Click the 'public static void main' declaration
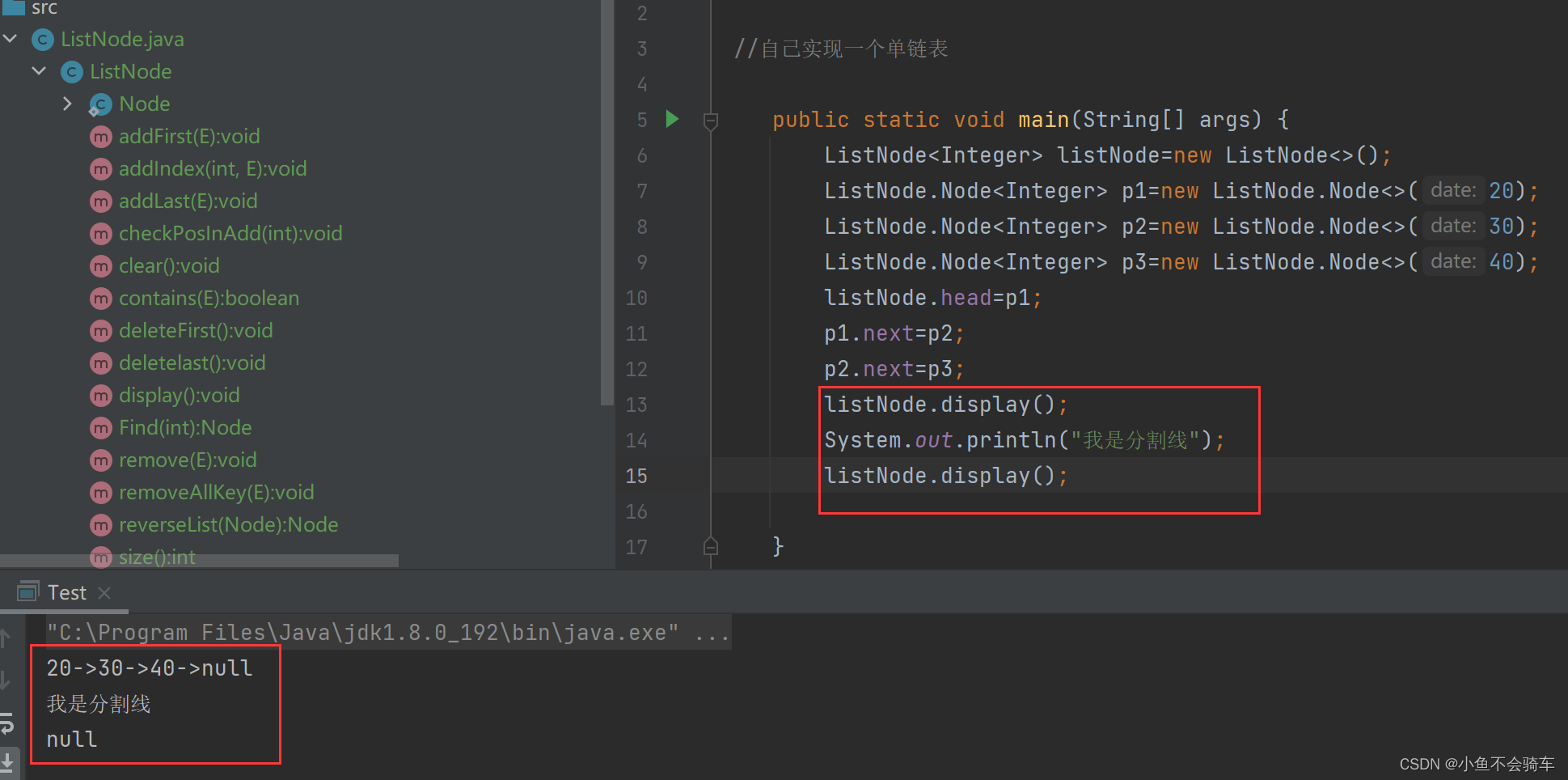Viewport: 1568px width, 780px height. (x=1030, y=120)
